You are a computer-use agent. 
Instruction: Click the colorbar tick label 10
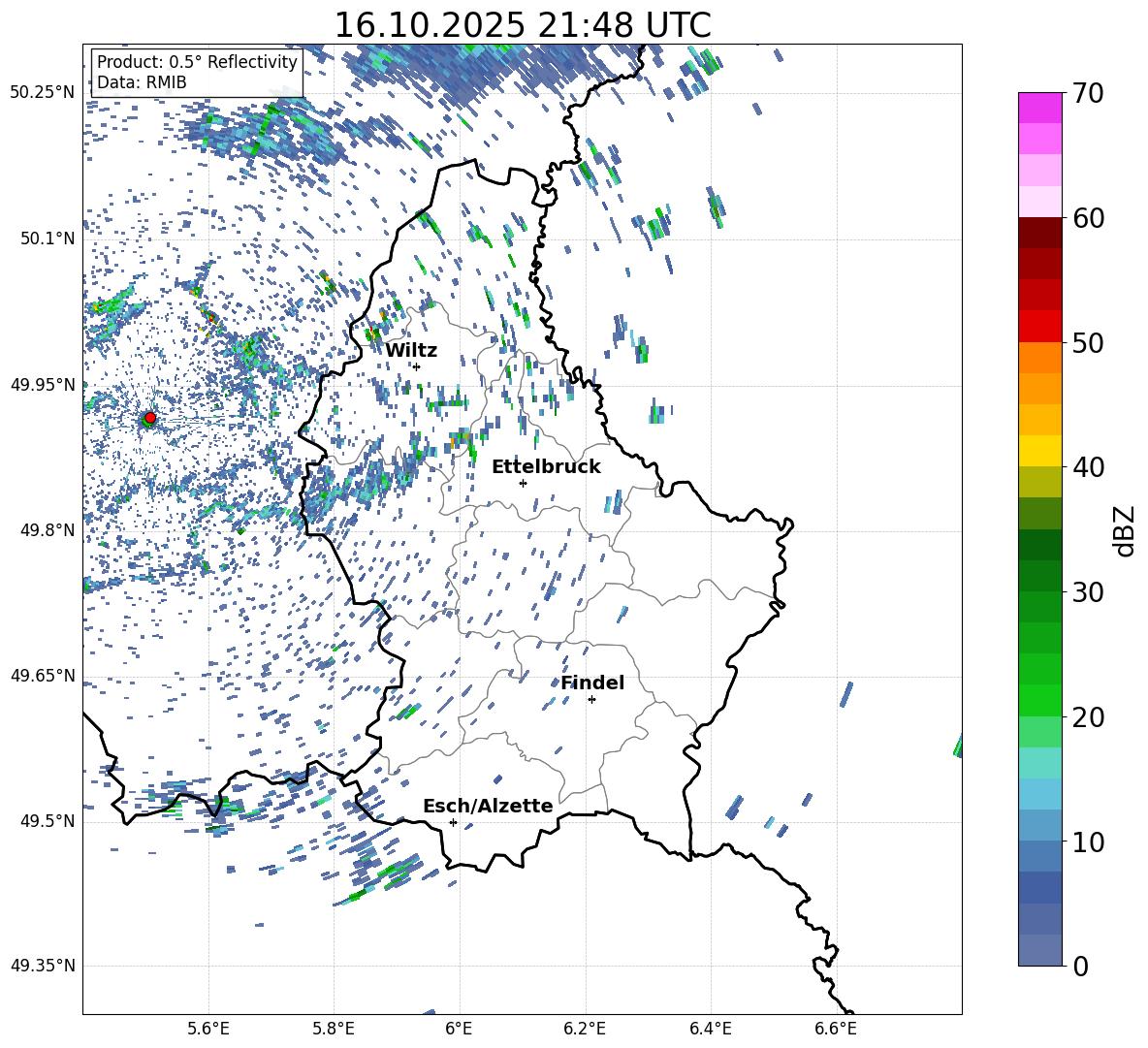coord(1088,842)
